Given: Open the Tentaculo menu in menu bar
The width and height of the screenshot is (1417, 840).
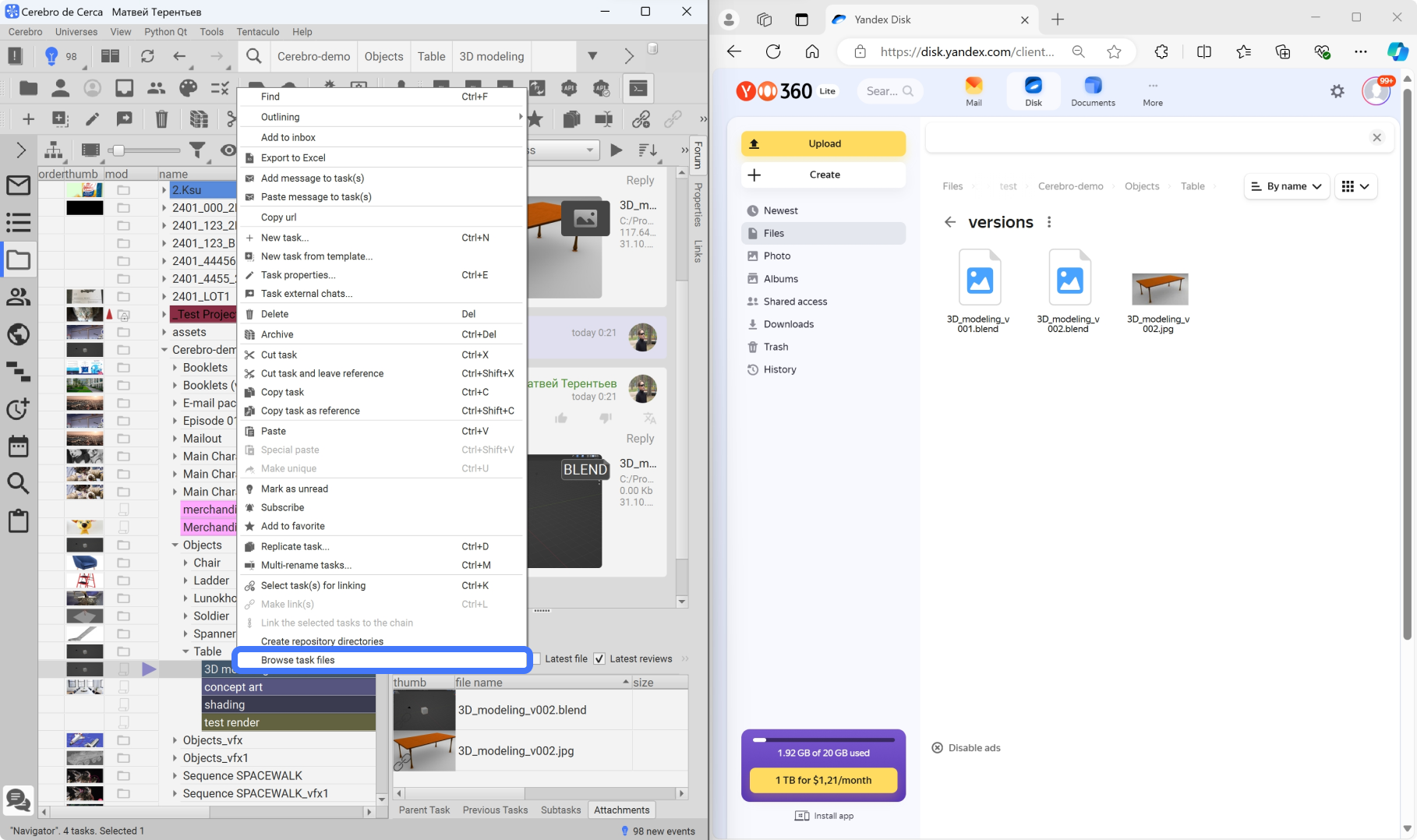Looking at the screenshot, I should 258,32.
